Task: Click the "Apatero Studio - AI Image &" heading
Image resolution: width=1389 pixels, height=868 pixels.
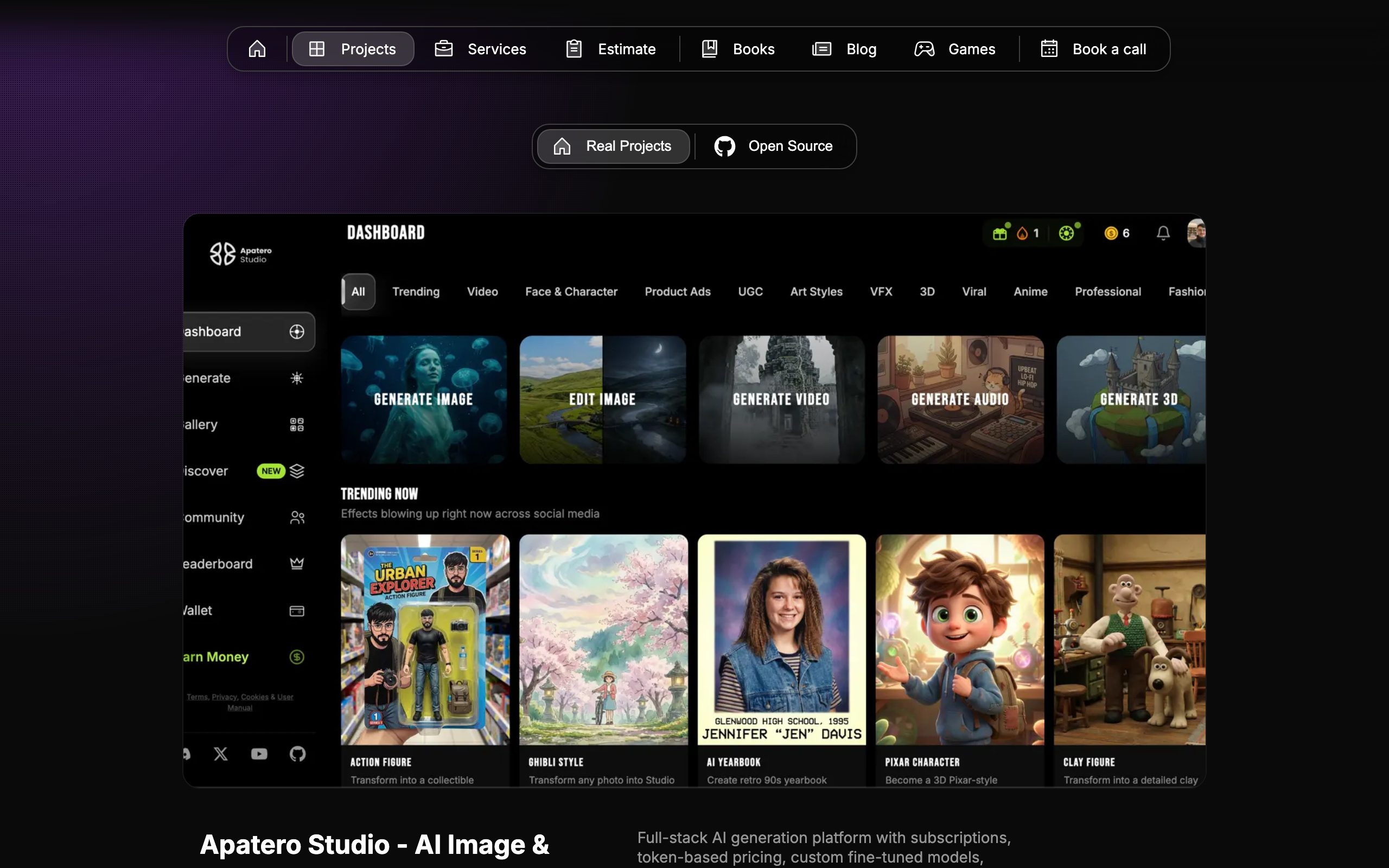Action: point(375,845)
